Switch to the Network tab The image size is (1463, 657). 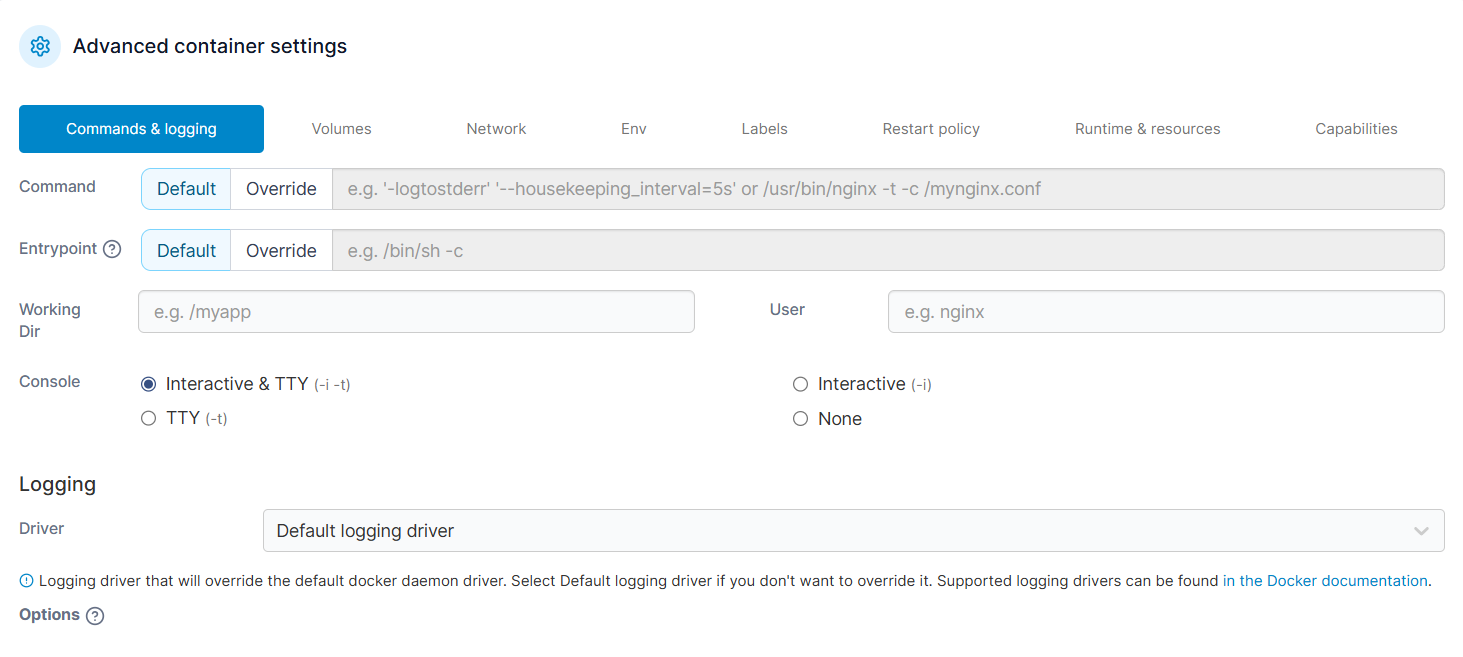tap(496, 129)
